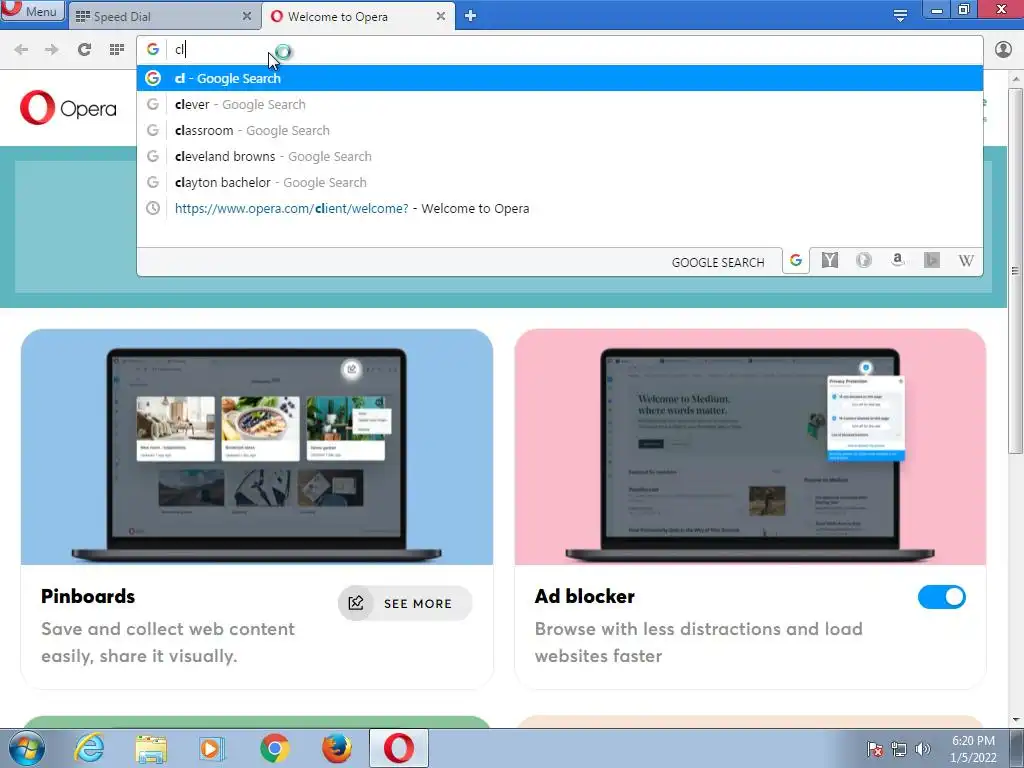Image resolution: width=1024 pixels, height=768 pixels.
Task: Switch search engine to Amazon
Action: [x=898, y=261]
